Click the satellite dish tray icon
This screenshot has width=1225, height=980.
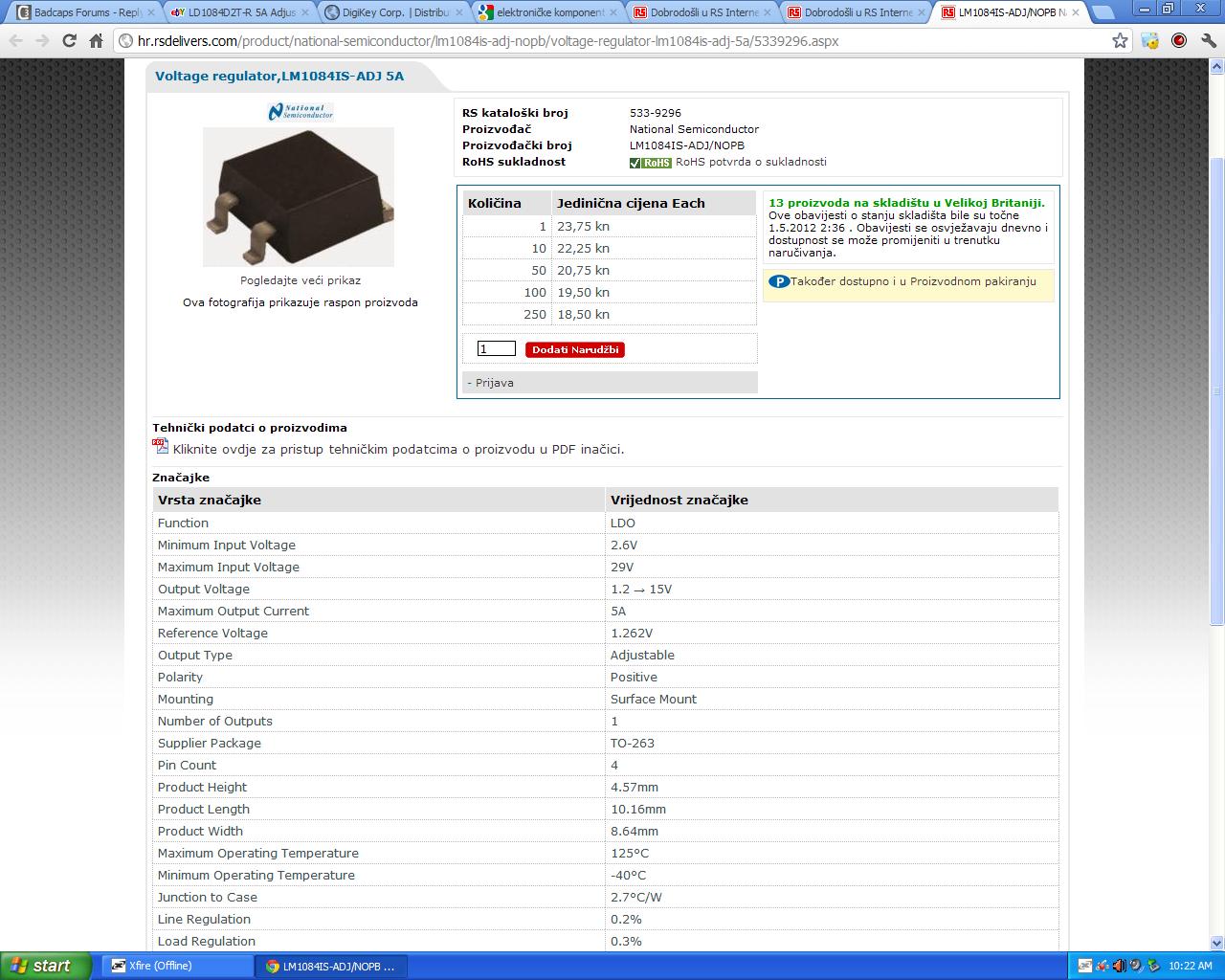tap(1136, 966)
